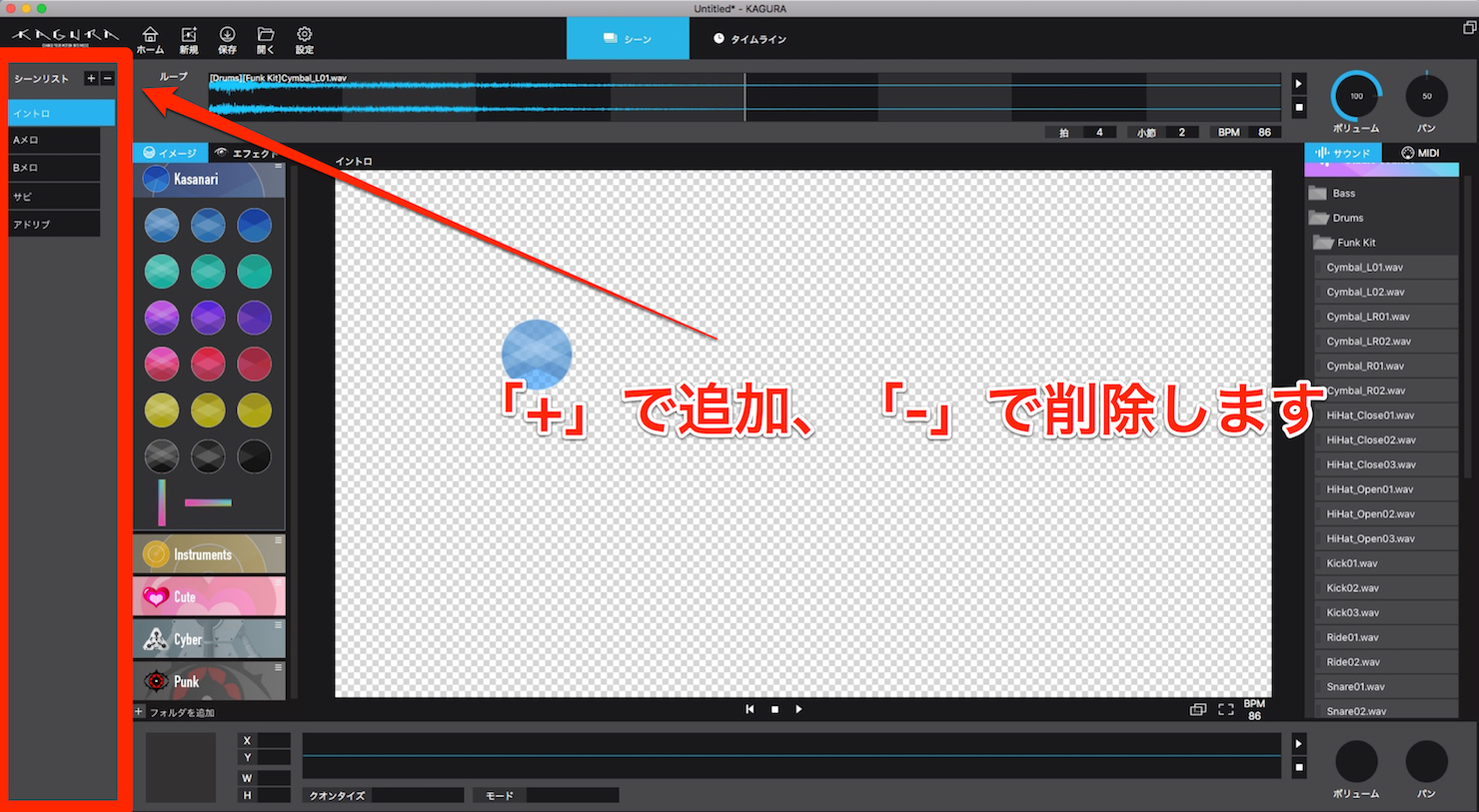Image resolution: width=1479 pixels, height=812 pixels.
Task: Open settings via the 設定 gear icon
Action: pos(305,40)
